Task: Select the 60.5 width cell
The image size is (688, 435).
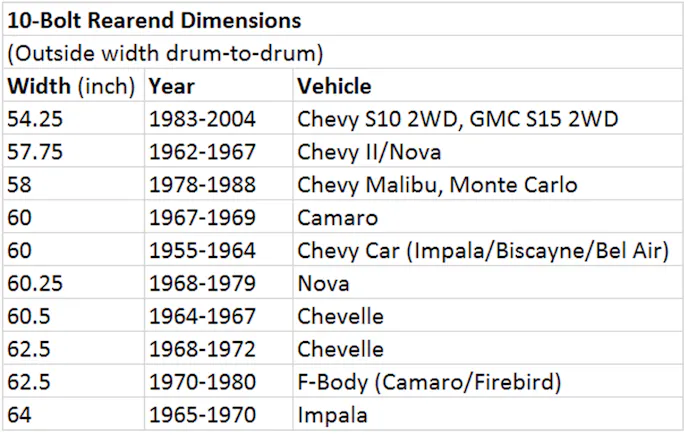Action: (x=29, y=316)
